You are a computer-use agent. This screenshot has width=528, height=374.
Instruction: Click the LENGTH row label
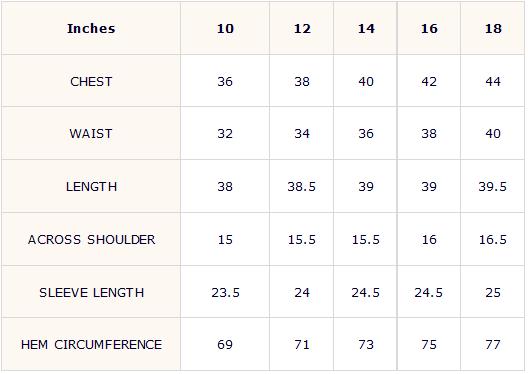click(91, 186)
